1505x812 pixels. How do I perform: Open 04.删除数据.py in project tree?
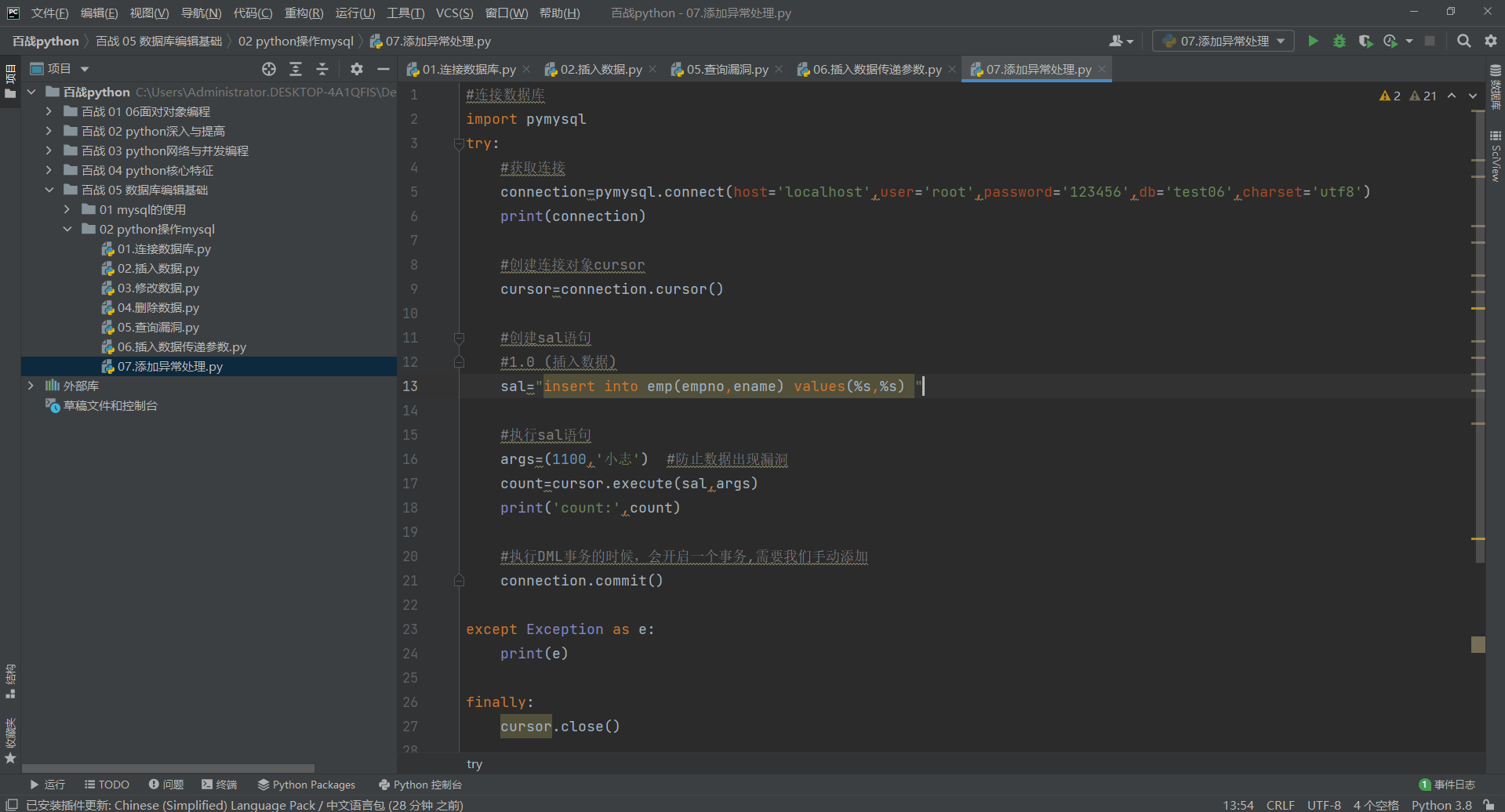click(158, 307)
